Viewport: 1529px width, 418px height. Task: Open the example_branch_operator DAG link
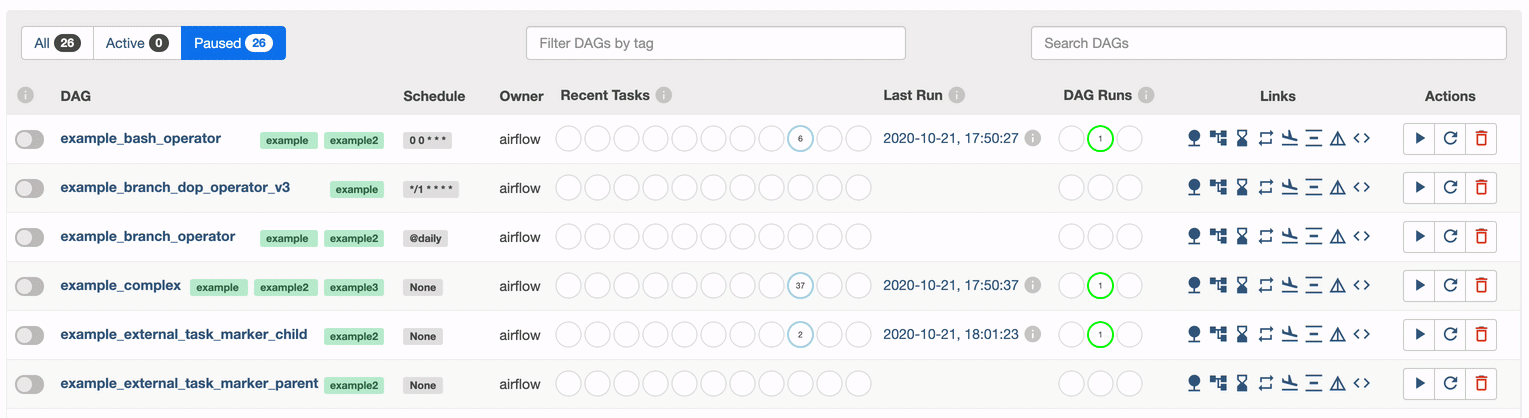click(148, 237)
